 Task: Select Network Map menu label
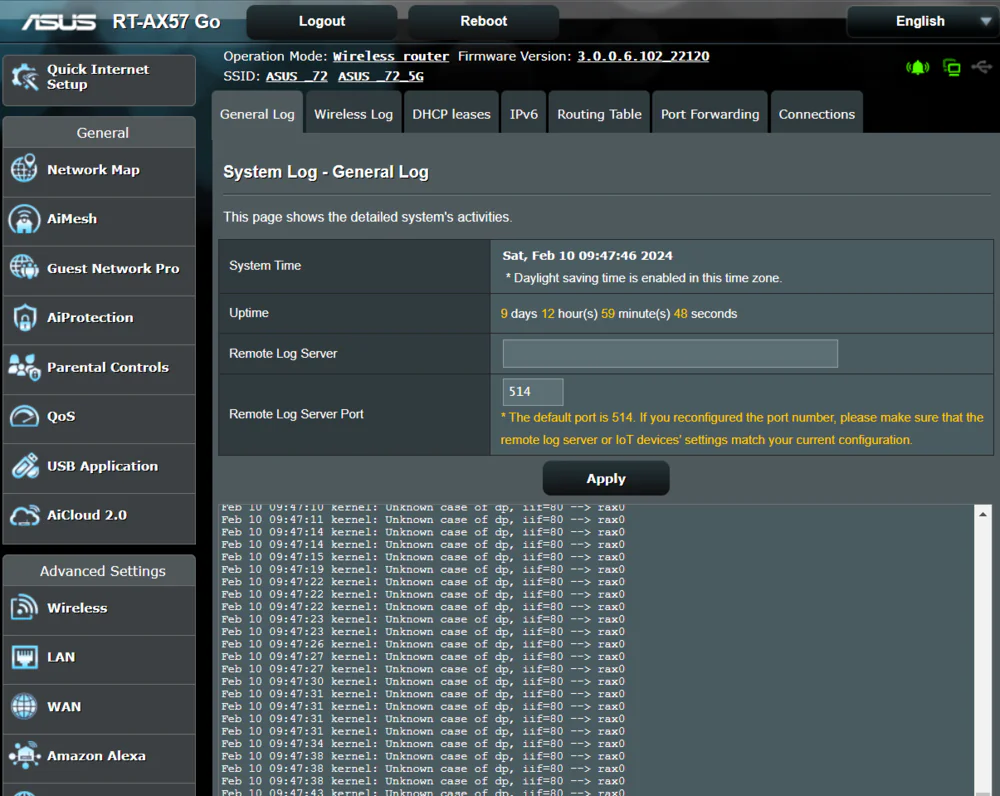tap(93, 170)
